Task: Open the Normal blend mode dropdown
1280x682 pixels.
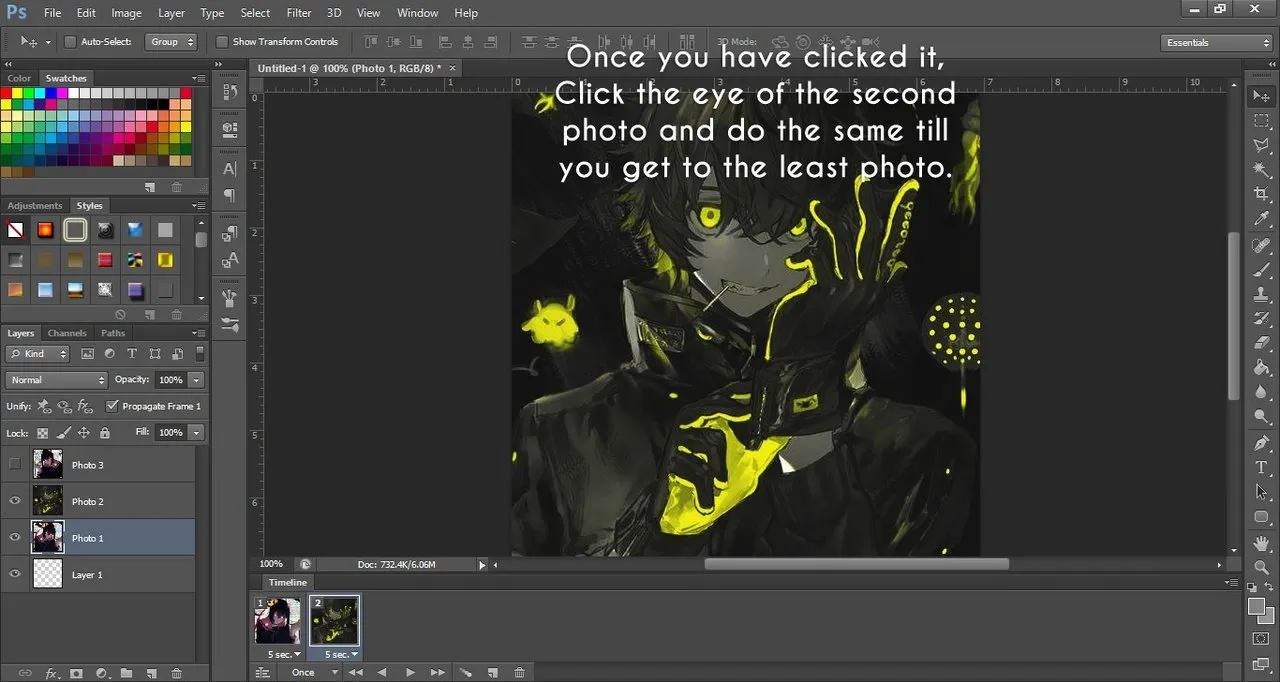Action: click(56, 380)
